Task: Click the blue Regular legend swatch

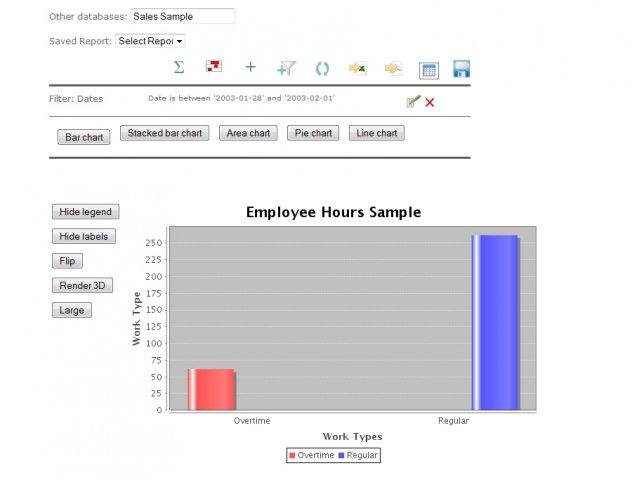Action: point(341,455)
